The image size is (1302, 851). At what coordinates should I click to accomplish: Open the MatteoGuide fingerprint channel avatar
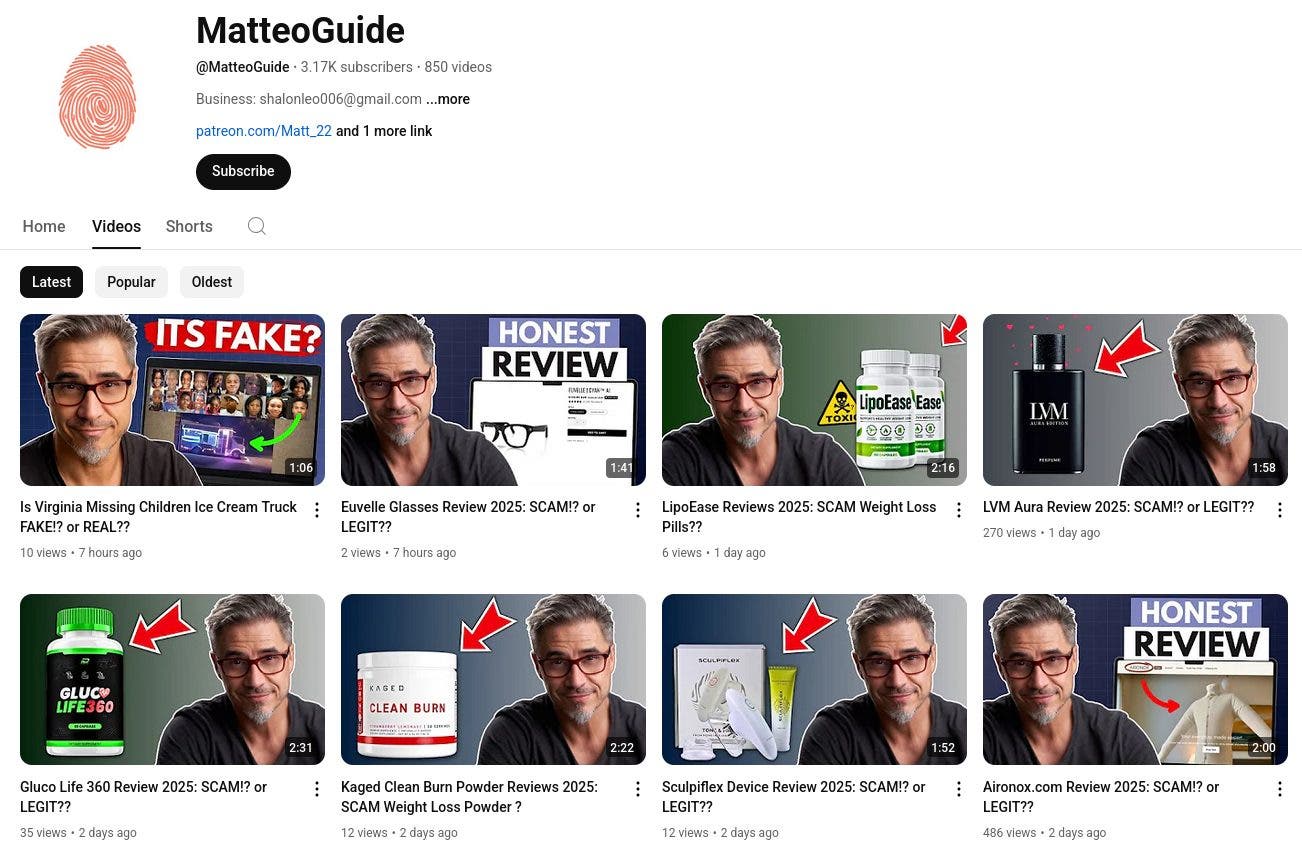(x=97, y=98)
